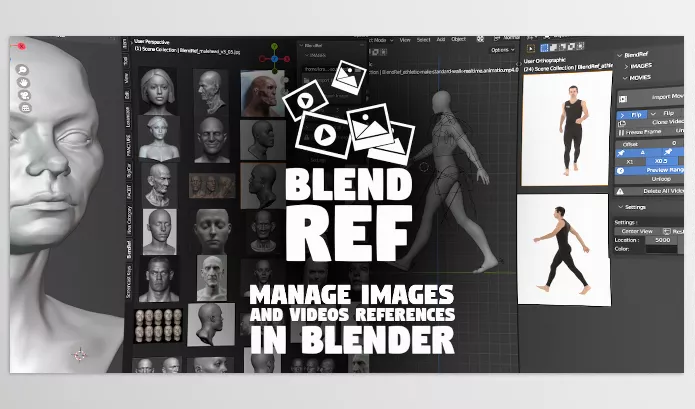
Task: Select the grid of small skulls reference image
Action: [x=158, y=326]
